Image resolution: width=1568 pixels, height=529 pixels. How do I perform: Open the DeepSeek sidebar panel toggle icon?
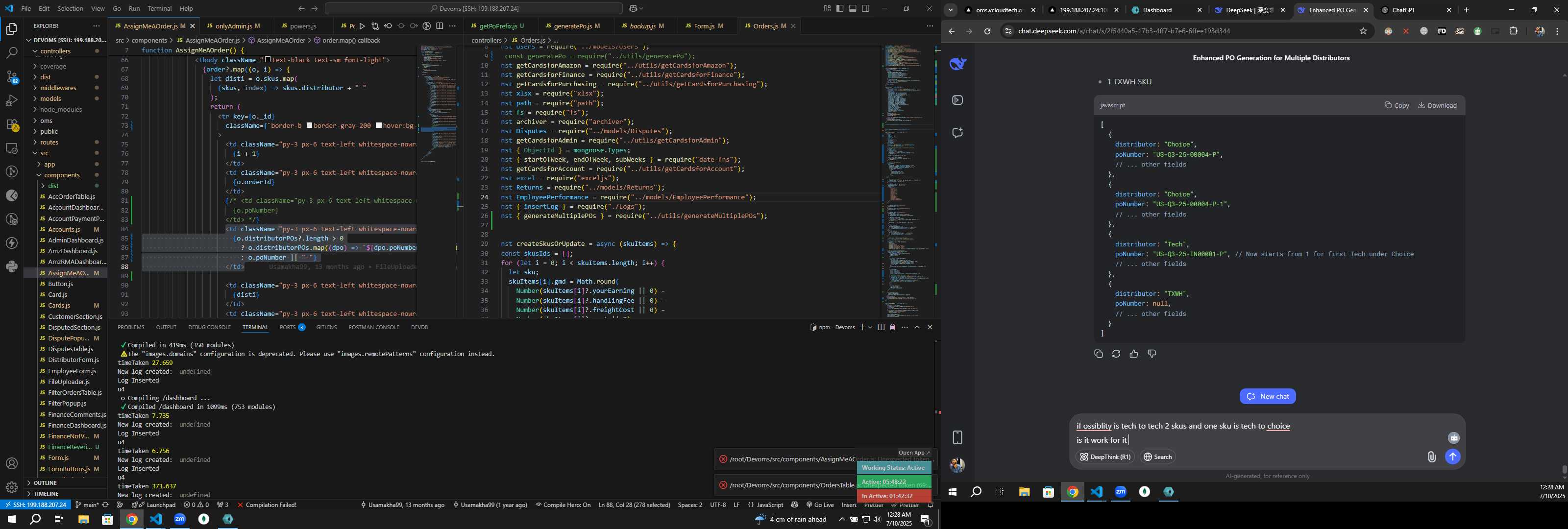pos(957,100)
